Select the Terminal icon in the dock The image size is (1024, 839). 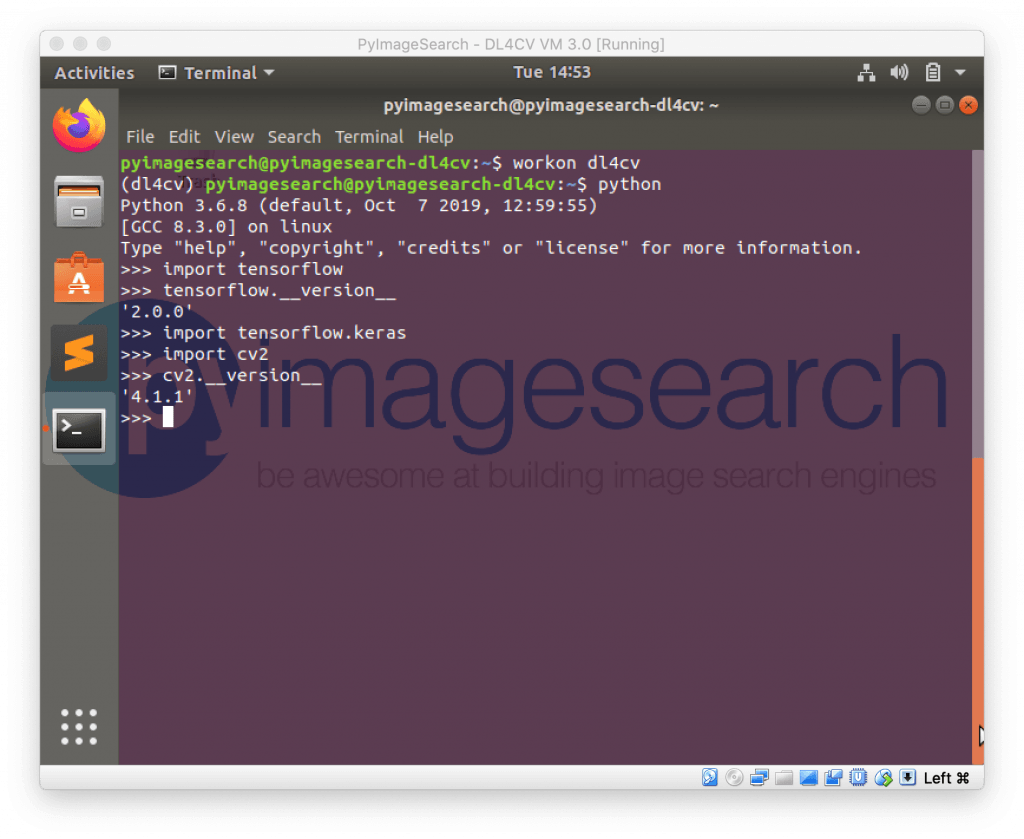click(79, 430)
